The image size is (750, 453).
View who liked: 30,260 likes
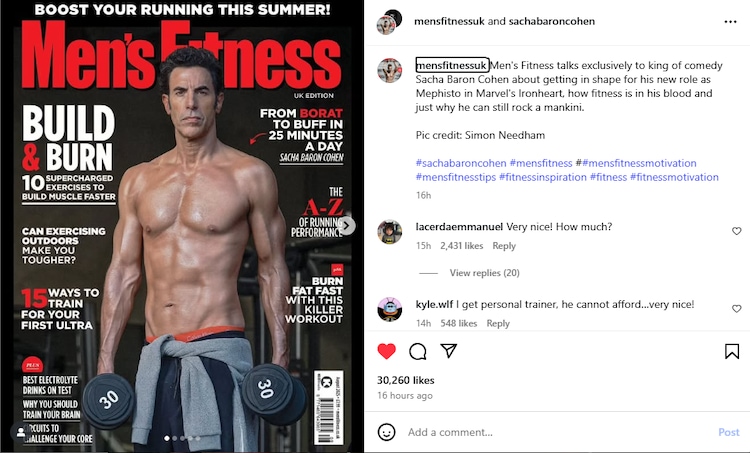pos(406,380)
